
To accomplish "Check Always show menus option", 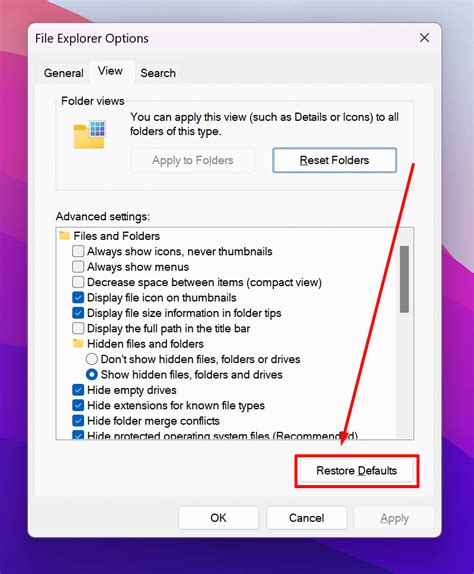I will [x=78, y=266].
